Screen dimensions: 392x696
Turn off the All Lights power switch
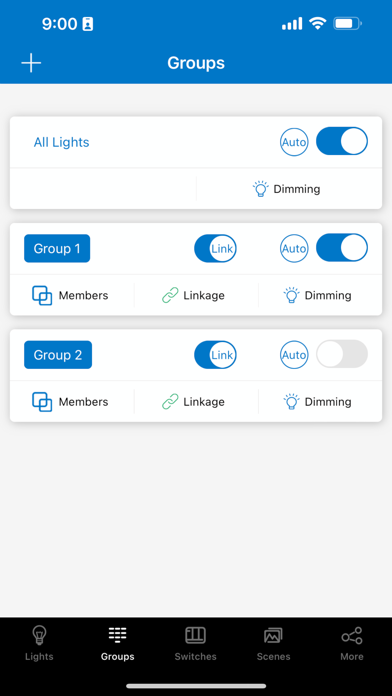click(x=342, y=141)
